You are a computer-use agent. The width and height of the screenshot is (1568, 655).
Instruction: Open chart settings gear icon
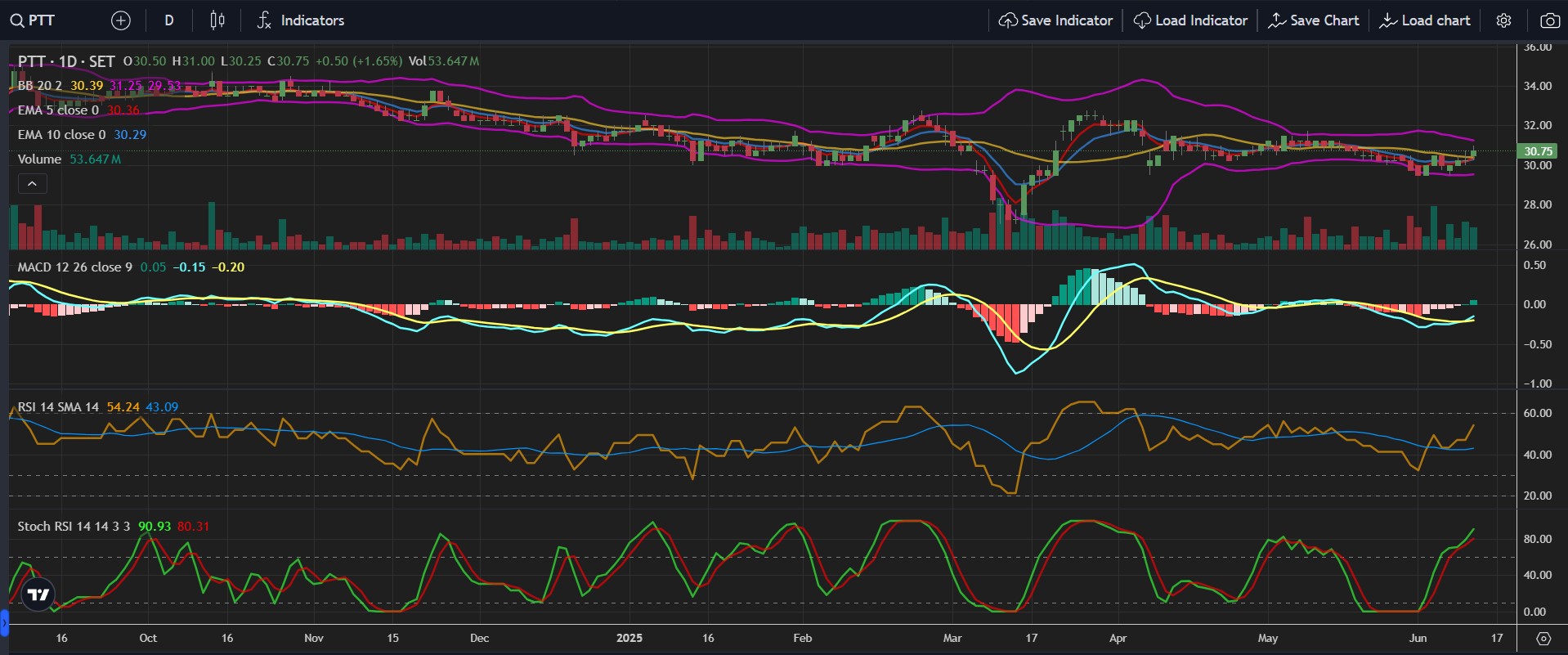(x=1503, y=20)
